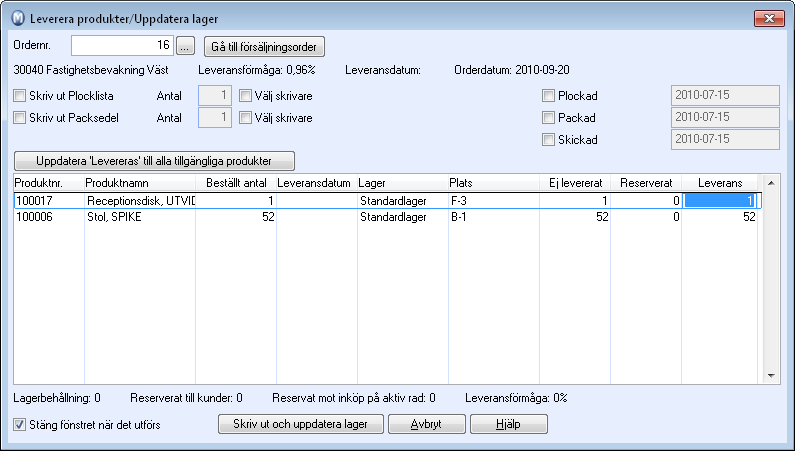Click Standardlager cell in Receptionsdisk row
The height and width of the screenshot is (451, 795).
click(x=403, y=201)
